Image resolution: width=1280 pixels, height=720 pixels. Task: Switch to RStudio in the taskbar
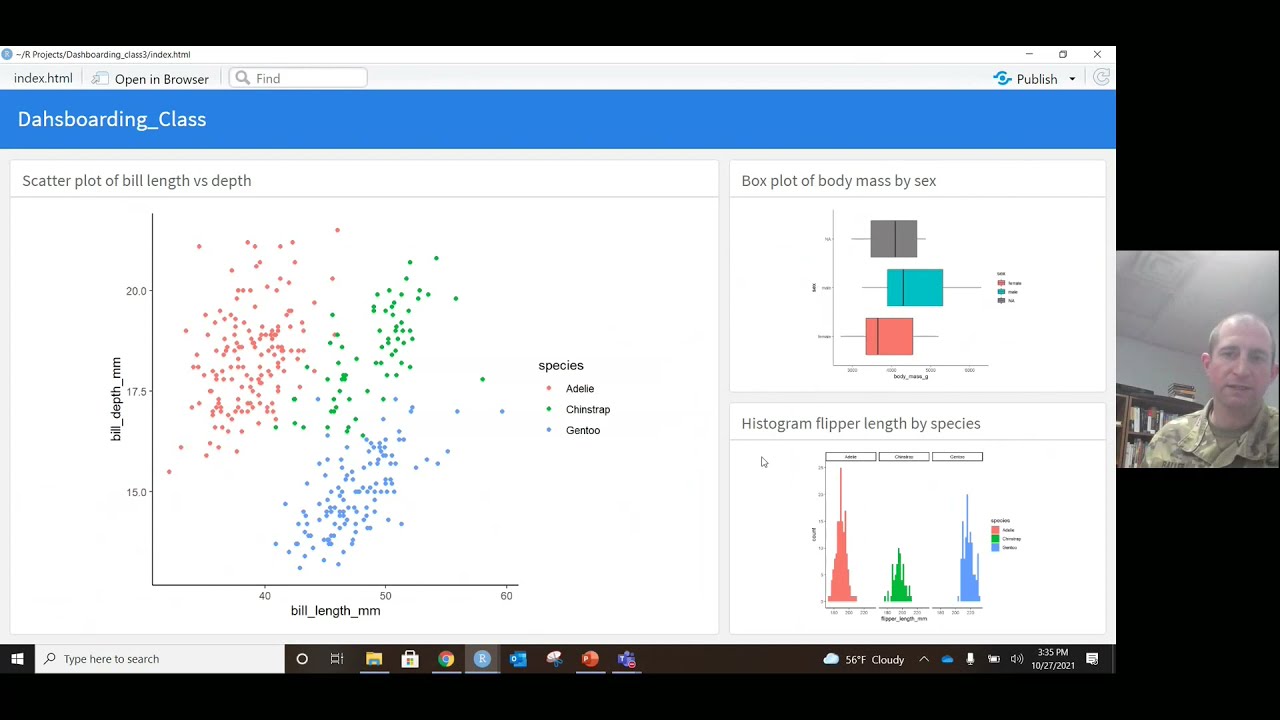[482, 659]
